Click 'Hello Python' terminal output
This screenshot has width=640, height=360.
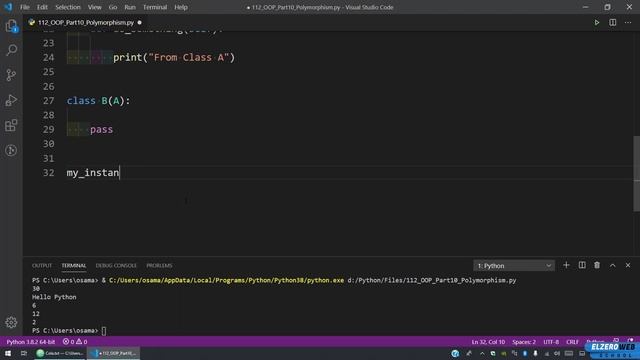point(54,297)
